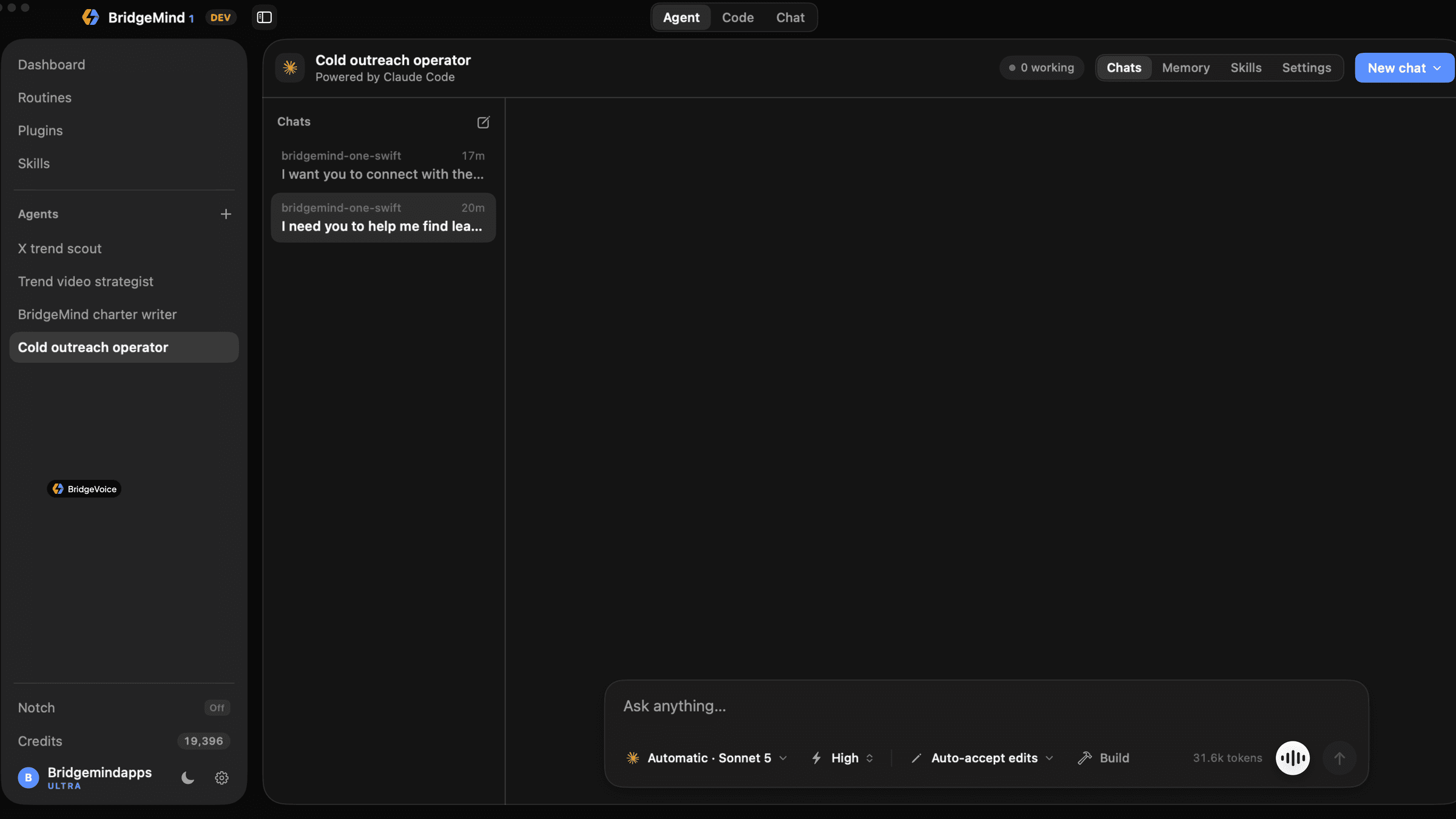Open the agent Skills tab
Screen dimensions: 1456x819
1245,67
